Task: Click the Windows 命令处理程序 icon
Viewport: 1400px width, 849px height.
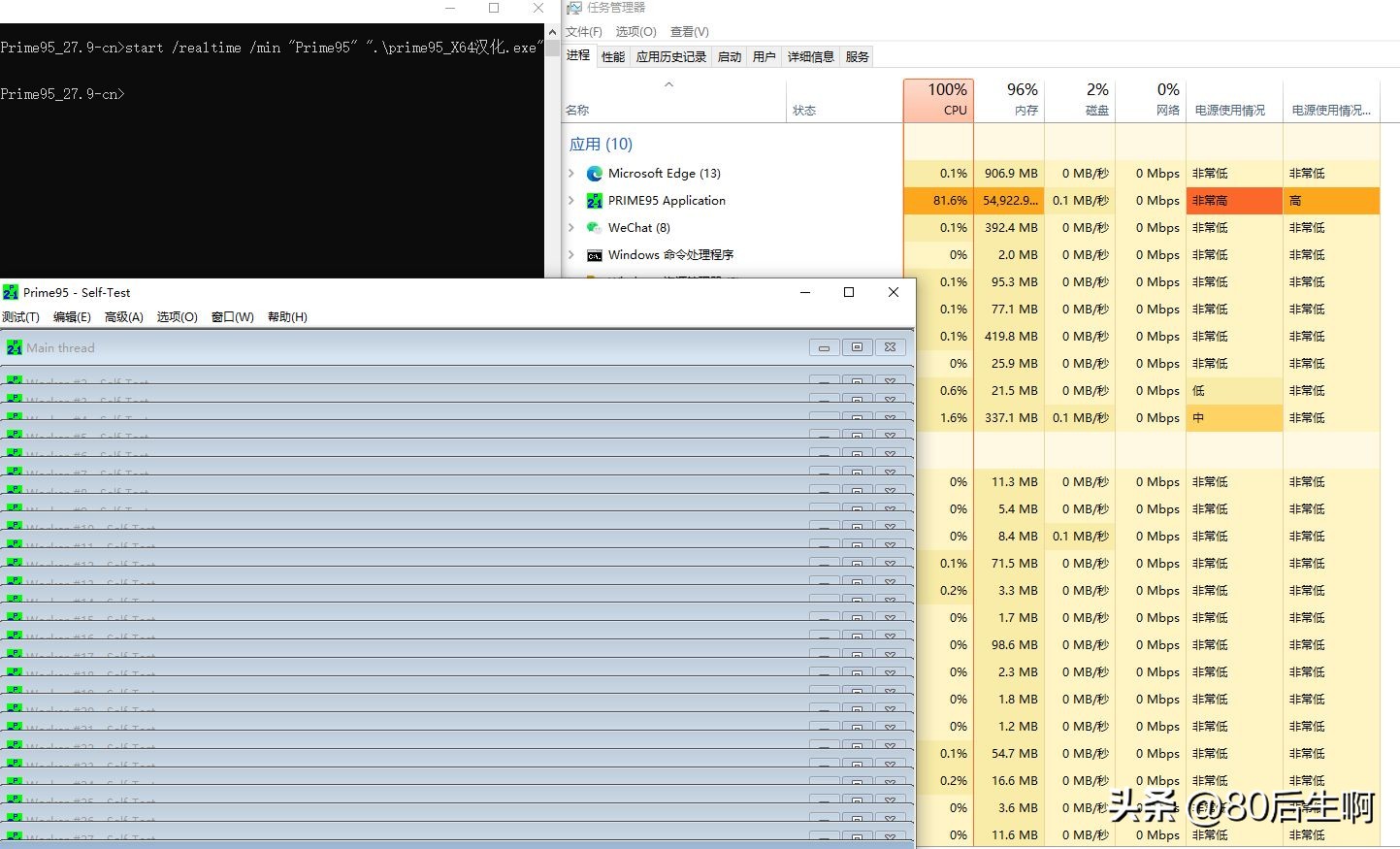Action: pos(595,255)
